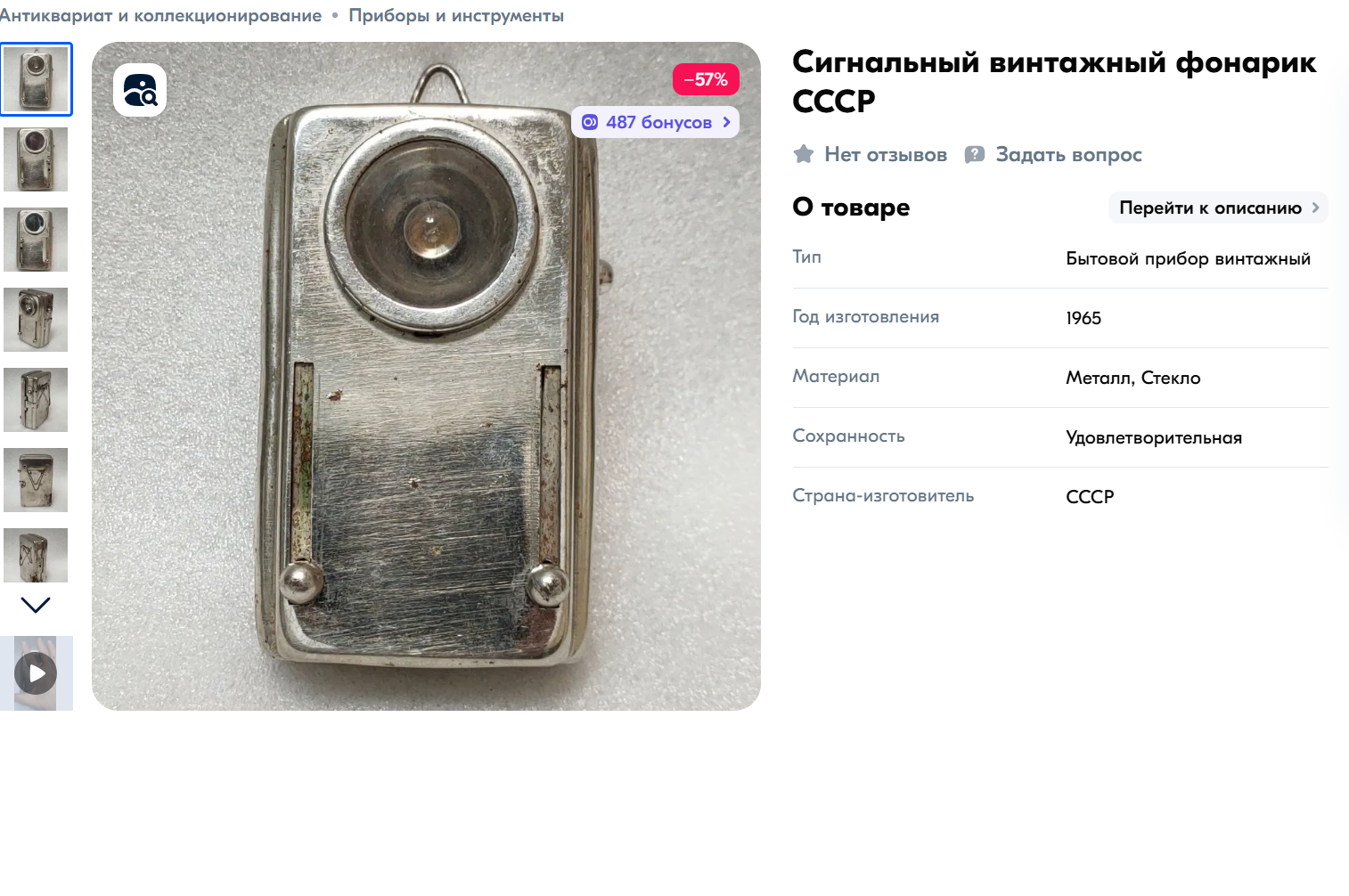Select the second flashlight thumbnail
Viewport: 1349px width, 896px height.
click(36, 159)
